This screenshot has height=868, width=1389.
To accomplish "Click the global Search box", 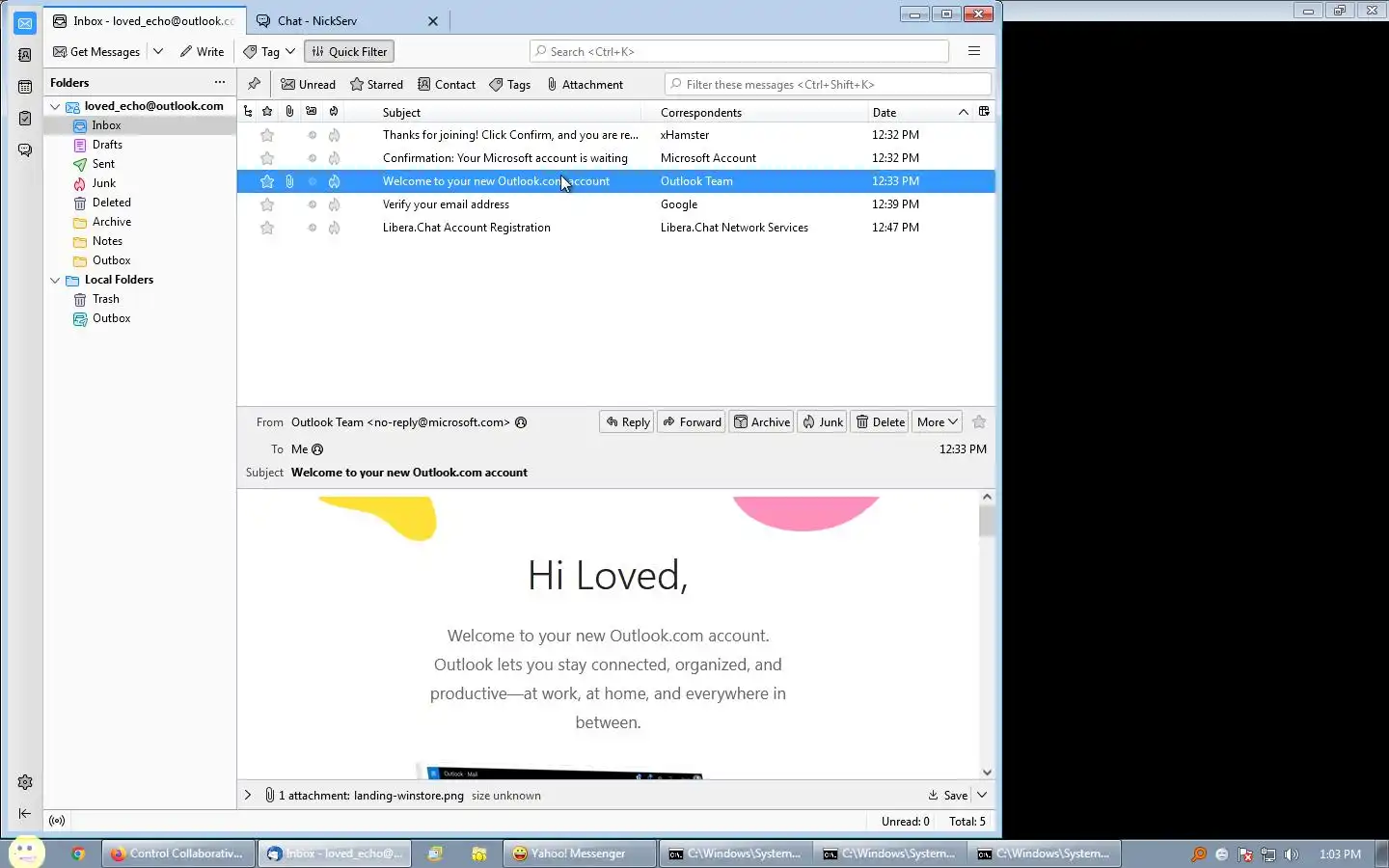I will coord(739,52).
